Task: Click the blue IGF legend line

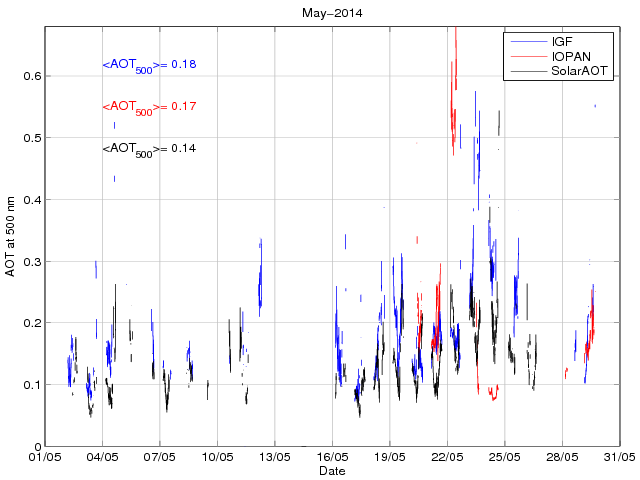Action: (x=528, y=42)
